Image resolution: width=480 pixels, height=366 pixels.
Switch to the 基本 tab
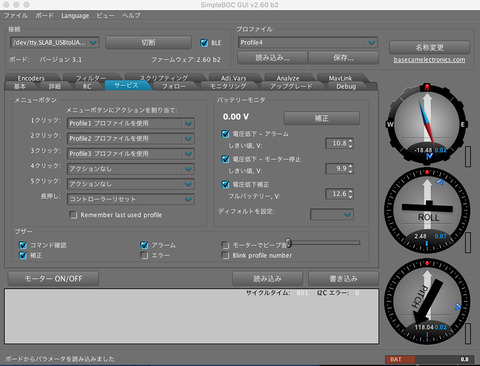click(x=20, y=86)
